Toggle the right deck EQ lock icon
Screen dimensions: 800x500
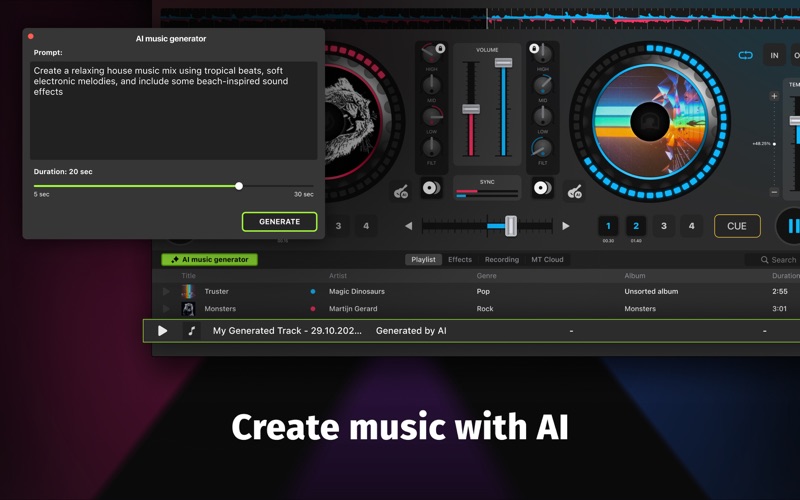click(534, 48)
